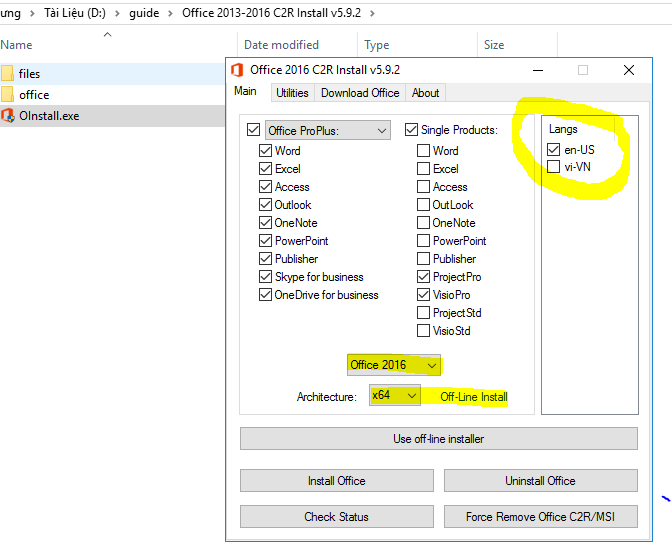Uncheck Publisher under Office ProPlus
This screenshot has width=672, height=550.
(265, 258)
